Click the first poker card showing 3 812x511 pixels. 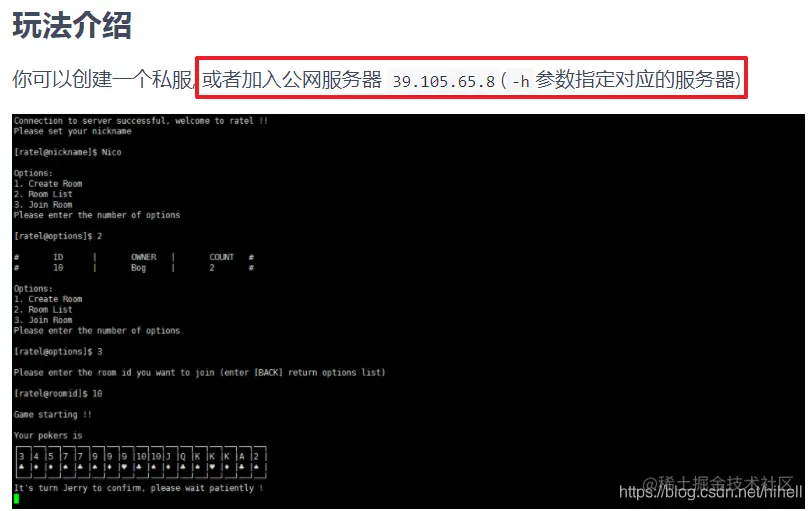[22, 461]
